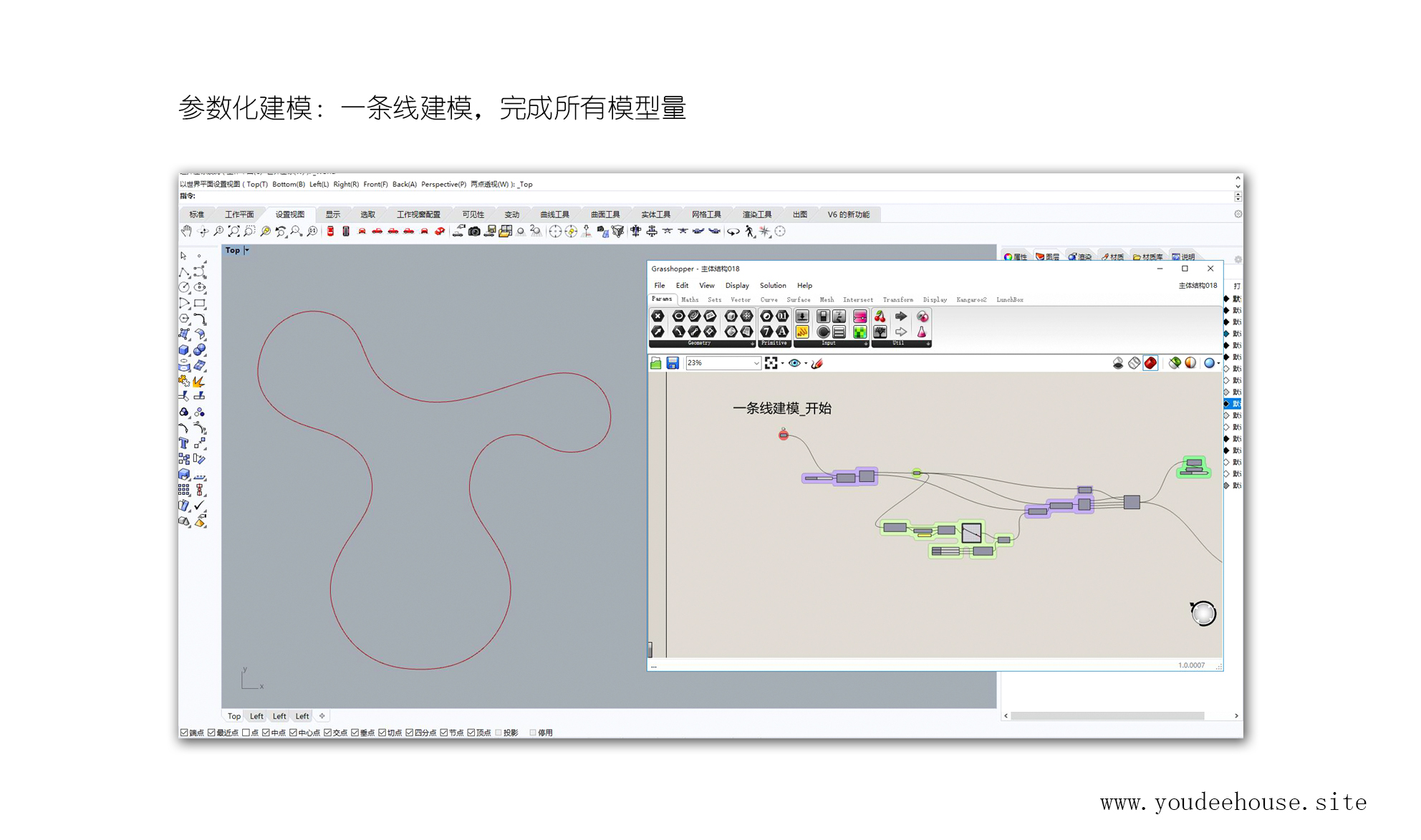
Task: Toggle the 端点 osnap checkbox
Action: (x=184, y=733)
